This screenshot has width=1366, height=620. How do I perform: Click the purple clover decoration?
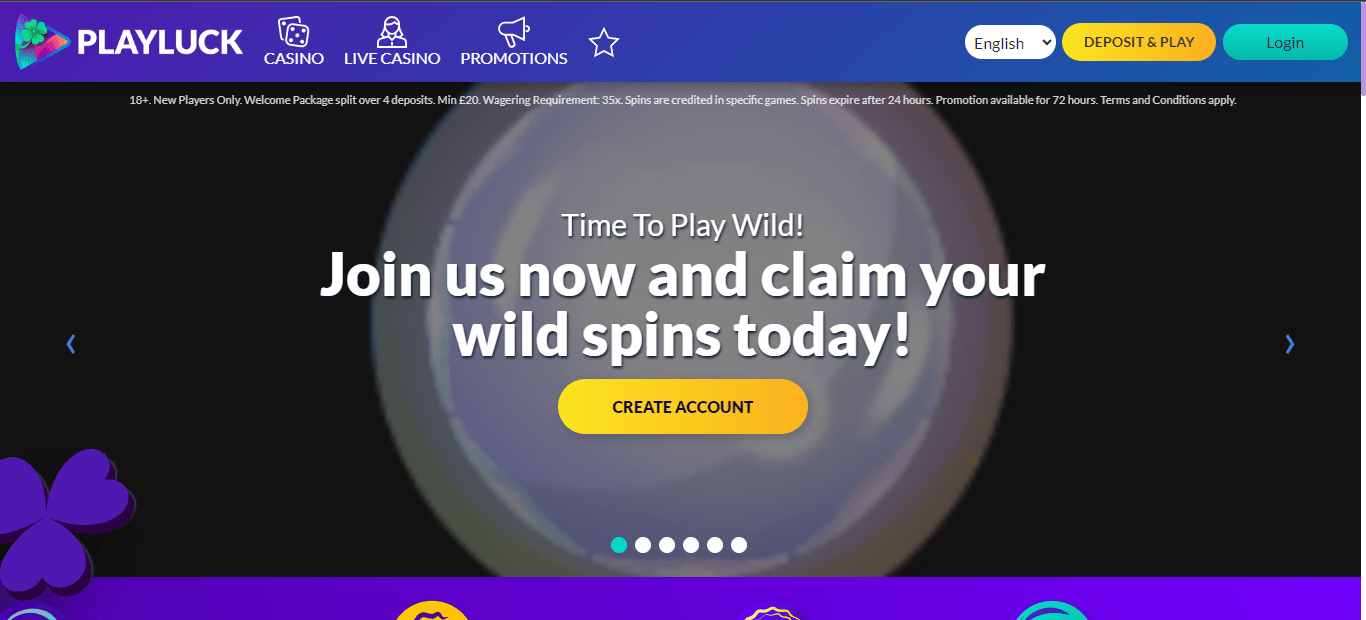pos(63,522)
